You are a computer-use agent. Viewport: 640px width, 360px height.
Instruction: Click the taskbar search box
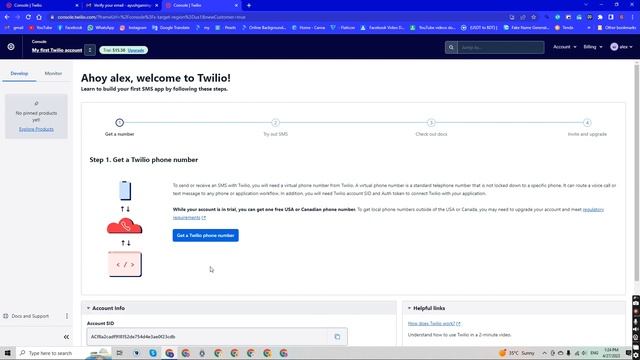tap(63, 353)
